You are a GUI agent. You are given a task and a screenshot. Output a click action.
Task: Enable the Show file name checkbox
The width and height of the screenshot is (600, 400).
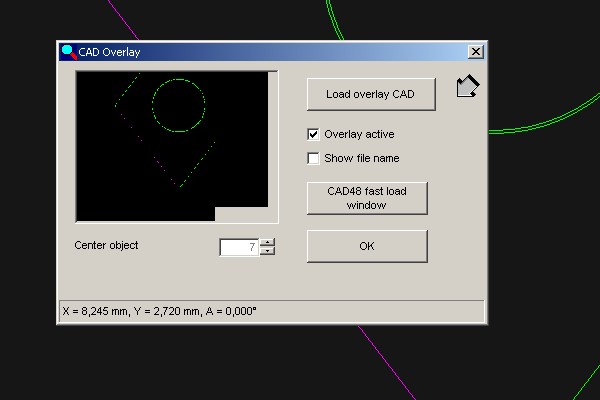point(314,158)
